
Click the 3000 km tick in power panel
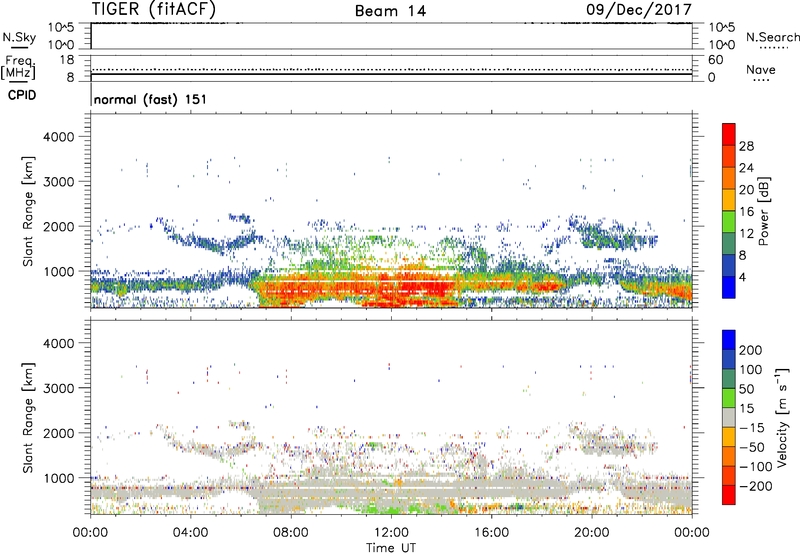pos(58,182)
